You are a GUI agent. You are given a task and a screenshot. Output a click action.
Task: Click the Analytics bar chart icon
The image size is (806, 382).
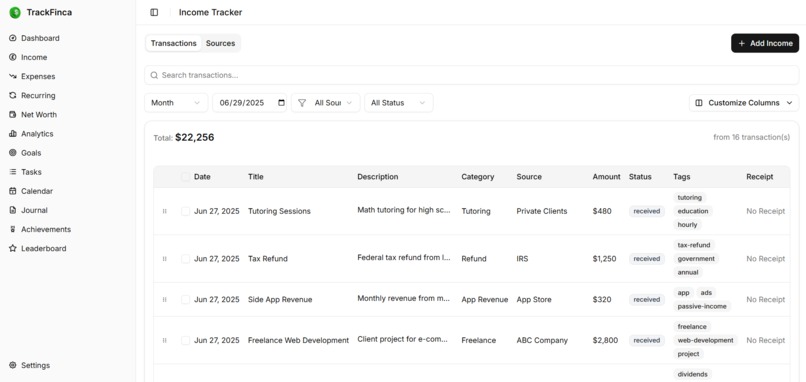13,134
